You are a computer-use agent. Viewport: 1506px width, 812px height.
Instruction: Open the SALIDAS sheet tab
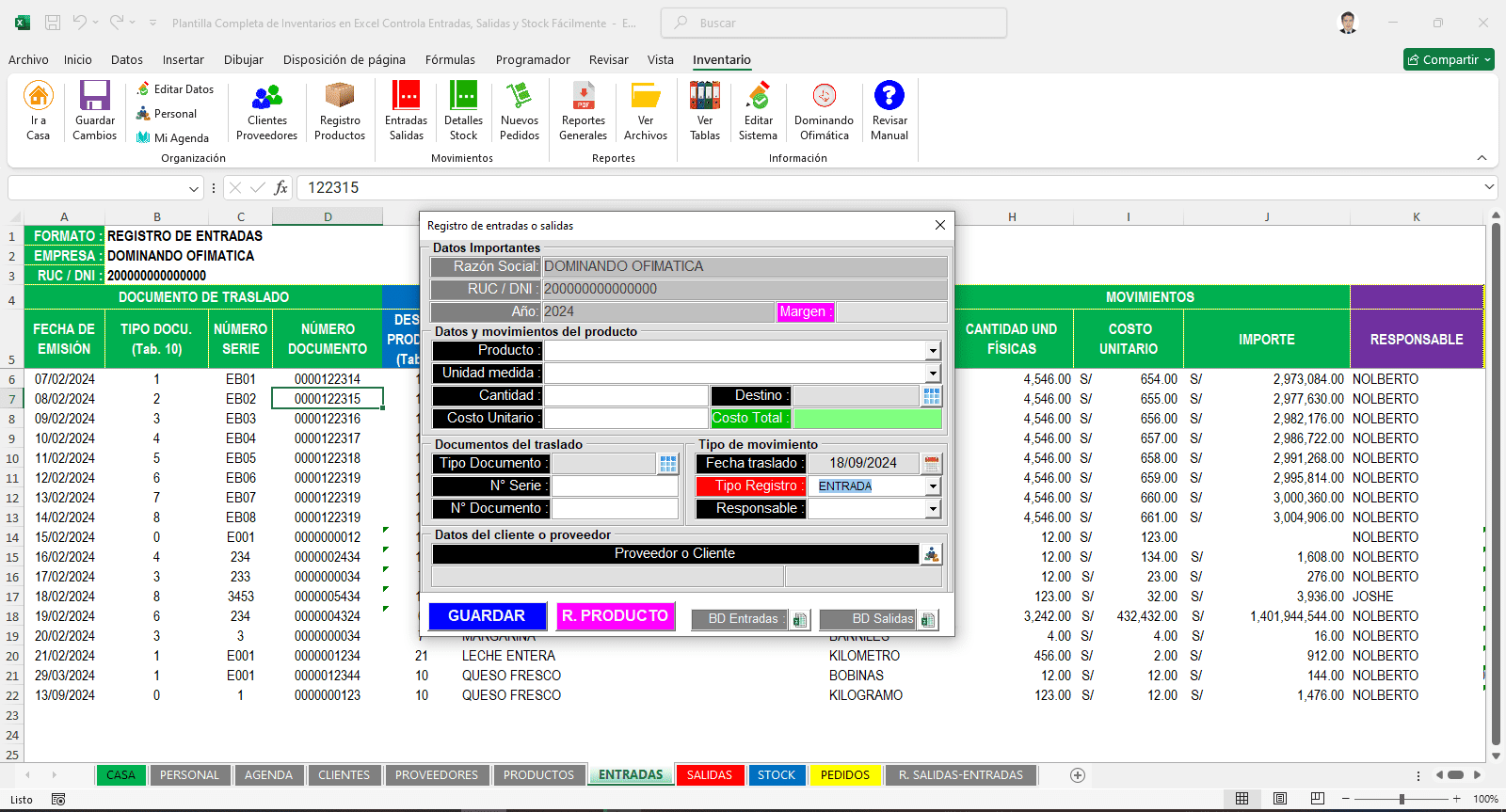[x=710, y=775]
